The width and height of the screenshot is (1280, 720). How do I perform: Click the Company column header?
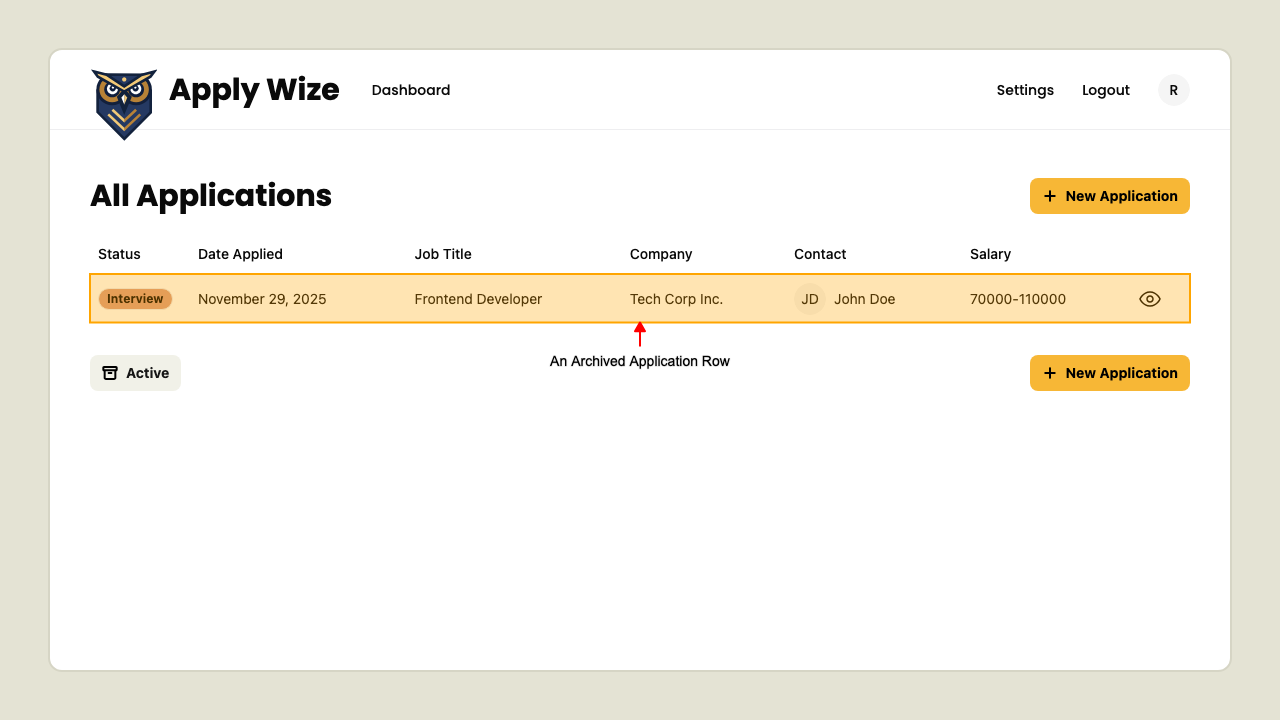[661, 254]
